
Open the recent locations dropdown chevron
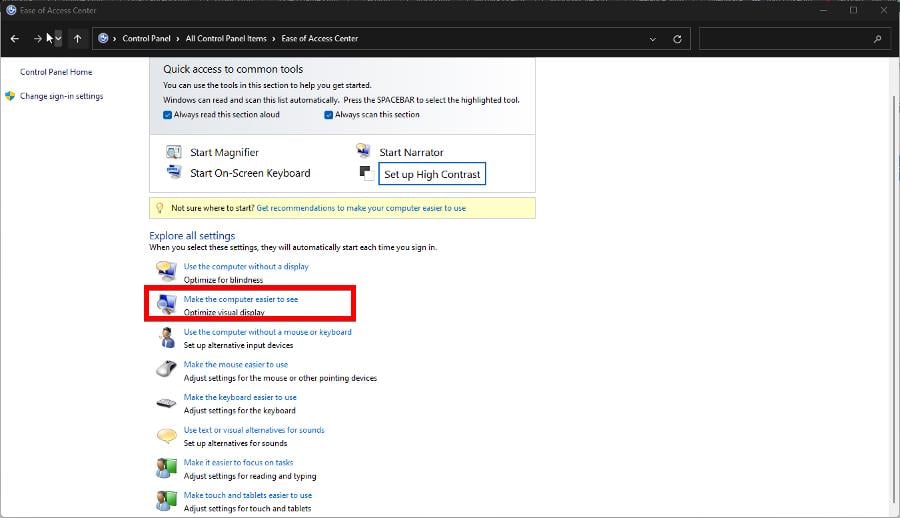58,38
